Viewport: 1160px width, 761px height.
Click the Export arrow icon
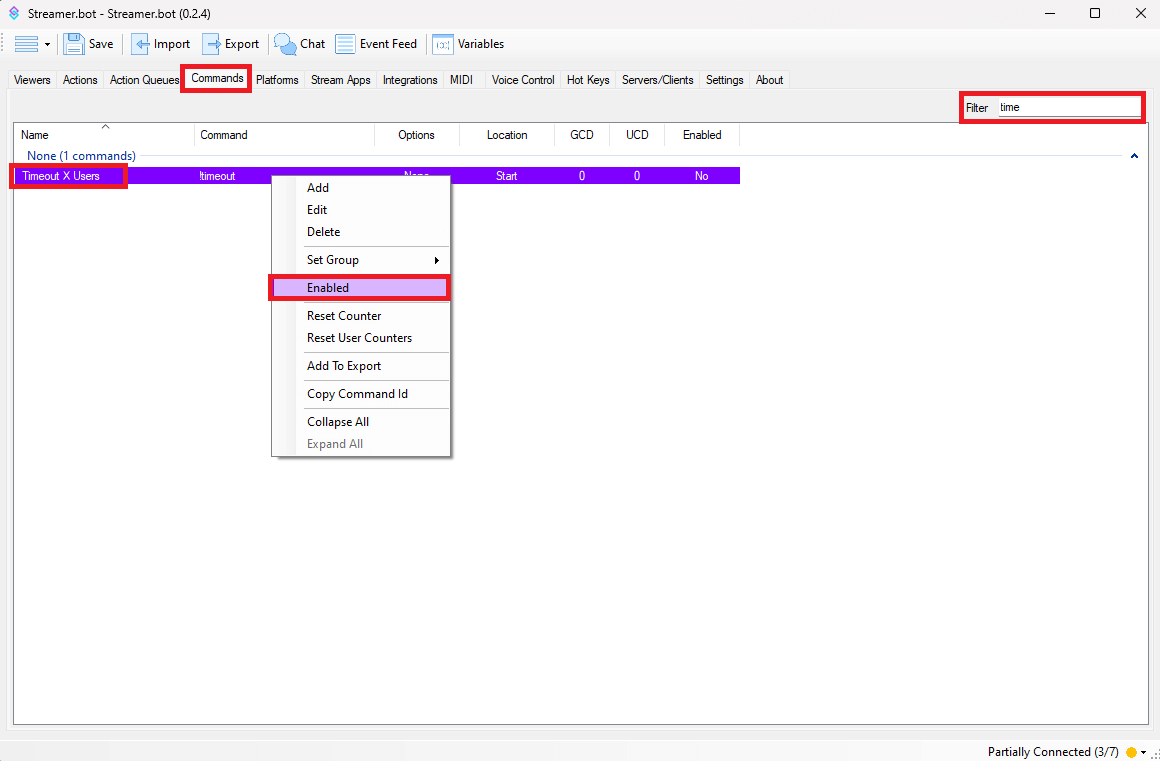pyautogui.click(x=212, y=44)
